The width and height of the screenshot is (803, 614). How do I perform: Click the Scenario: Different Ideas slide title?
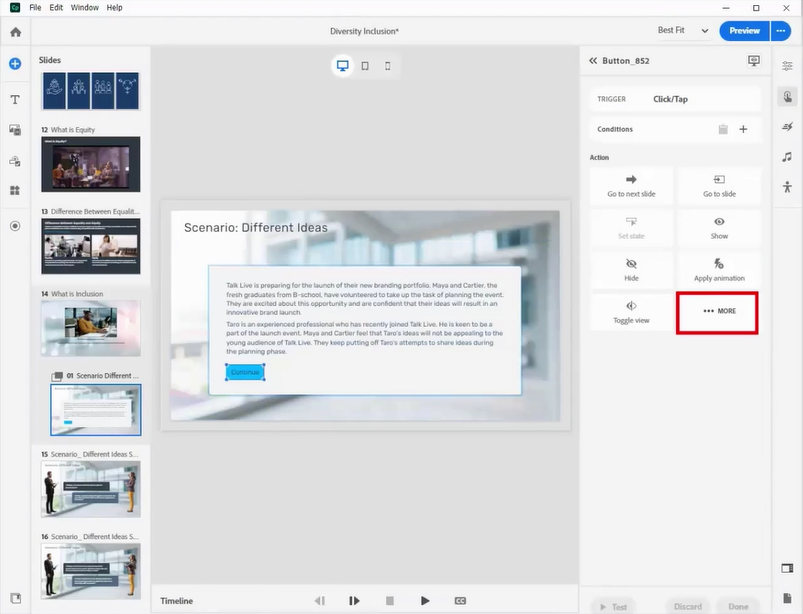pos(256,227)
